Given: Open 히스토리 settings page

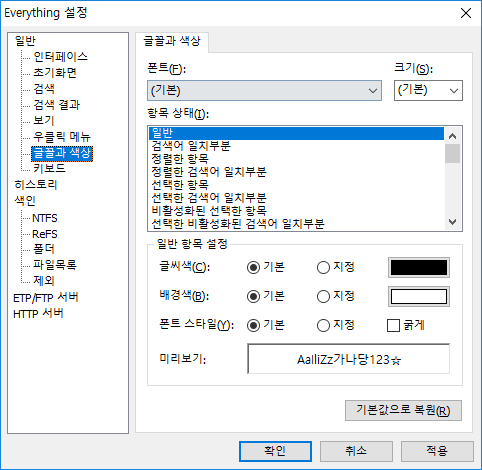Looking at the screenshot, I should pyautogui.click(x=36, y=184).
